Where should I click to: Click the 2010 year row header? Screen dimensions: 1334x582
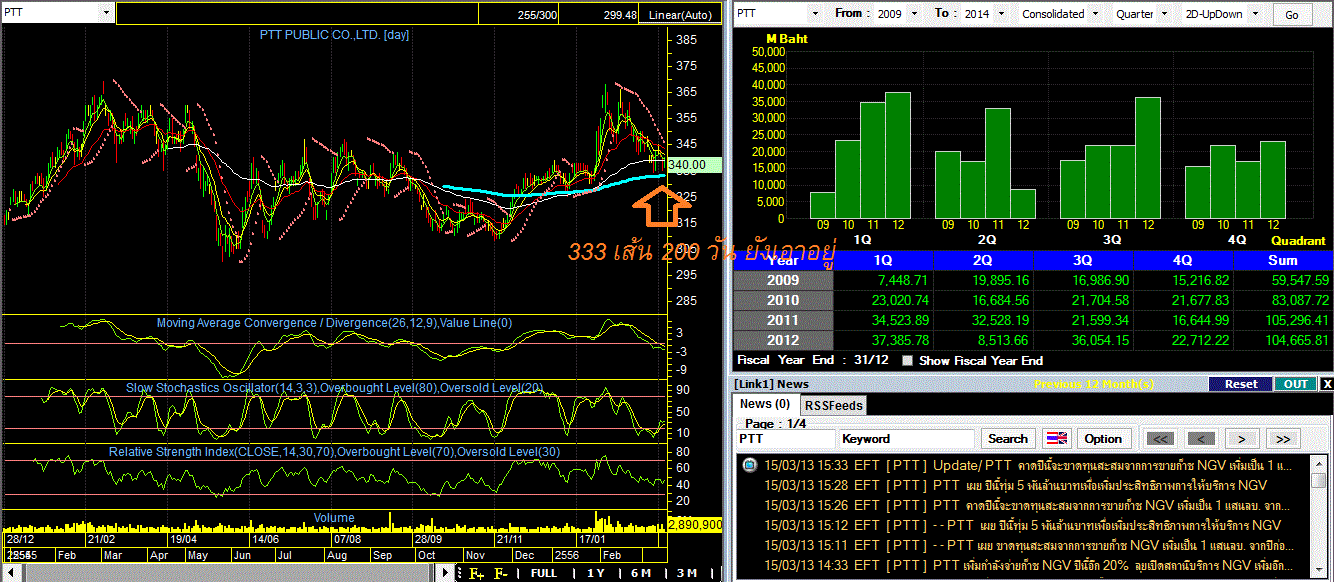783,300
